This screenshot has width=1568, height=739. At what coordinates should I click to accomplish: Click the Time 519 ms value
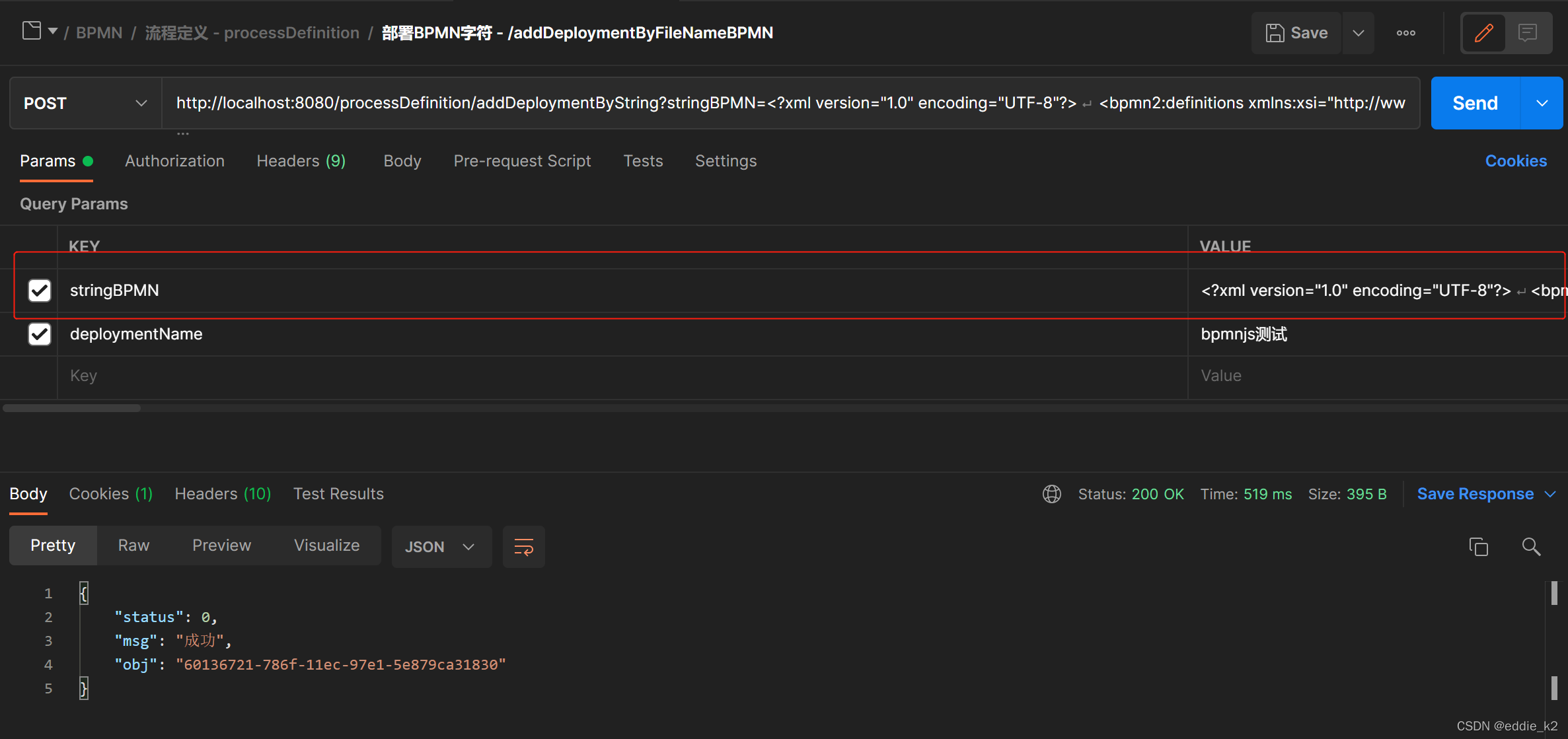click(1246, 494)
